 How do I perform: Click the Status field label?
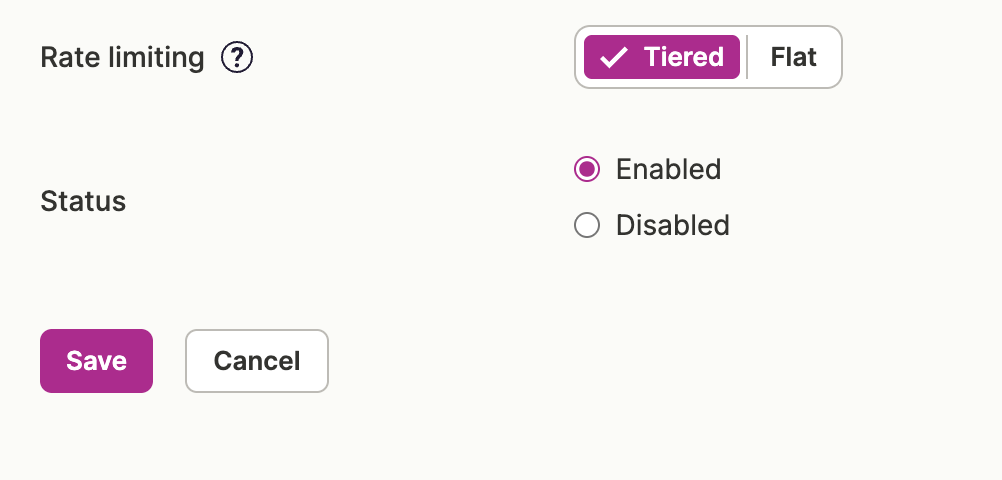click(83, 201)
